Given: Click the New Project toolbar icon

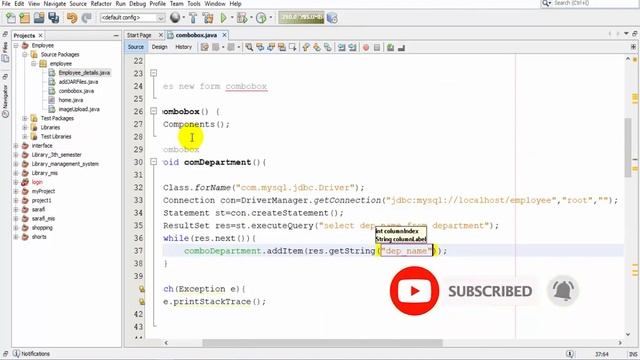Looking at the screenshot, I should tap(24, 18).
